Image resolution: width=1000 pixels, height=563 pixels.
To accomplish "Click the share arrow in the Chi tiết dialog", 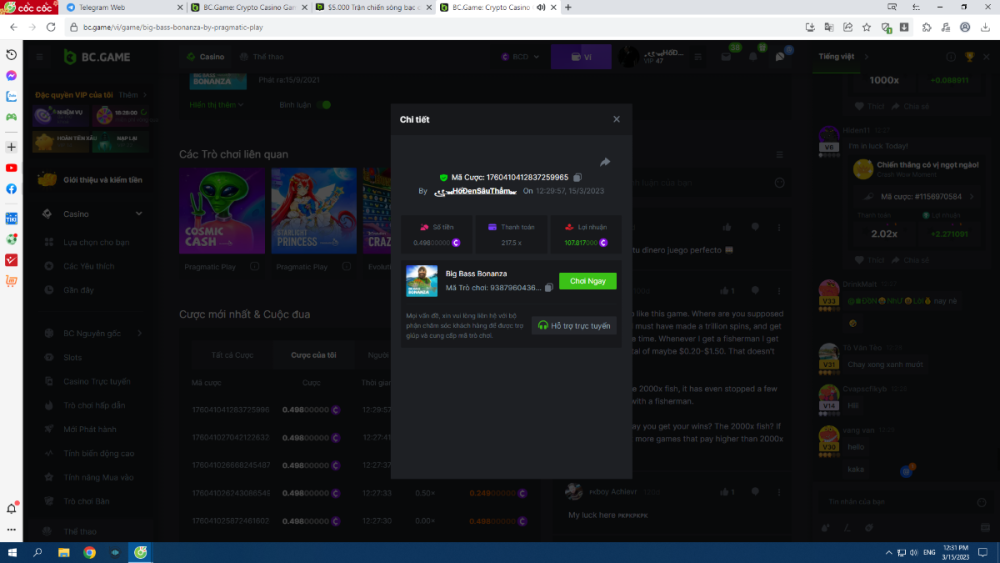I will [605, 162].
